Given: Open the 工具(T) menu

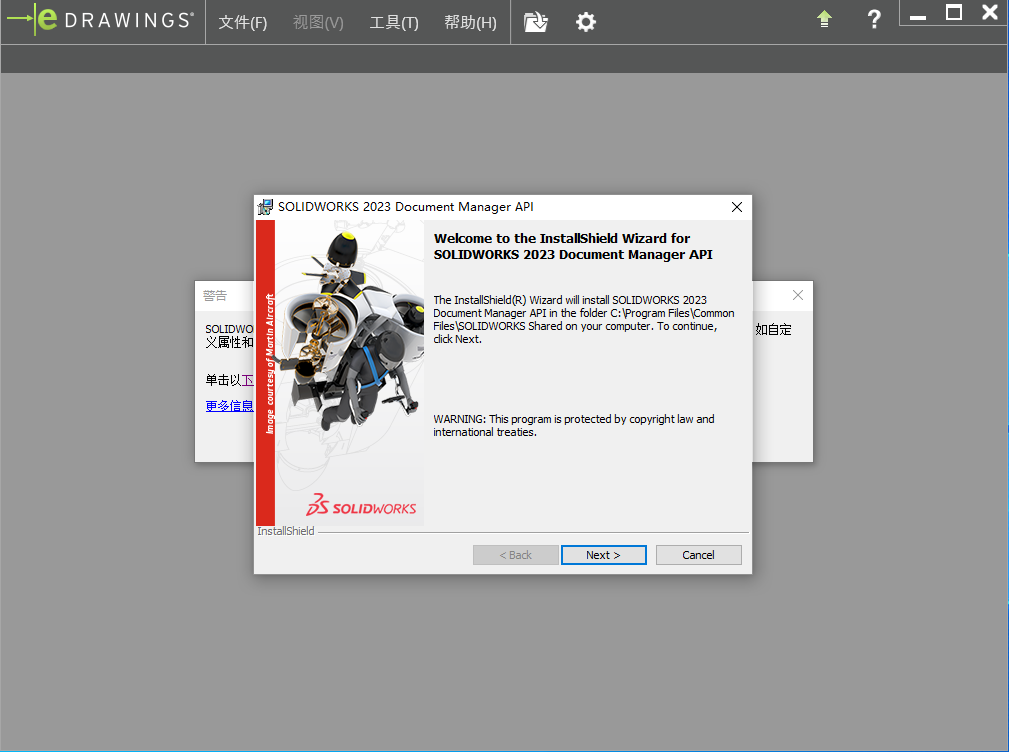Looking at the screenshot, I should coord(394,23).
